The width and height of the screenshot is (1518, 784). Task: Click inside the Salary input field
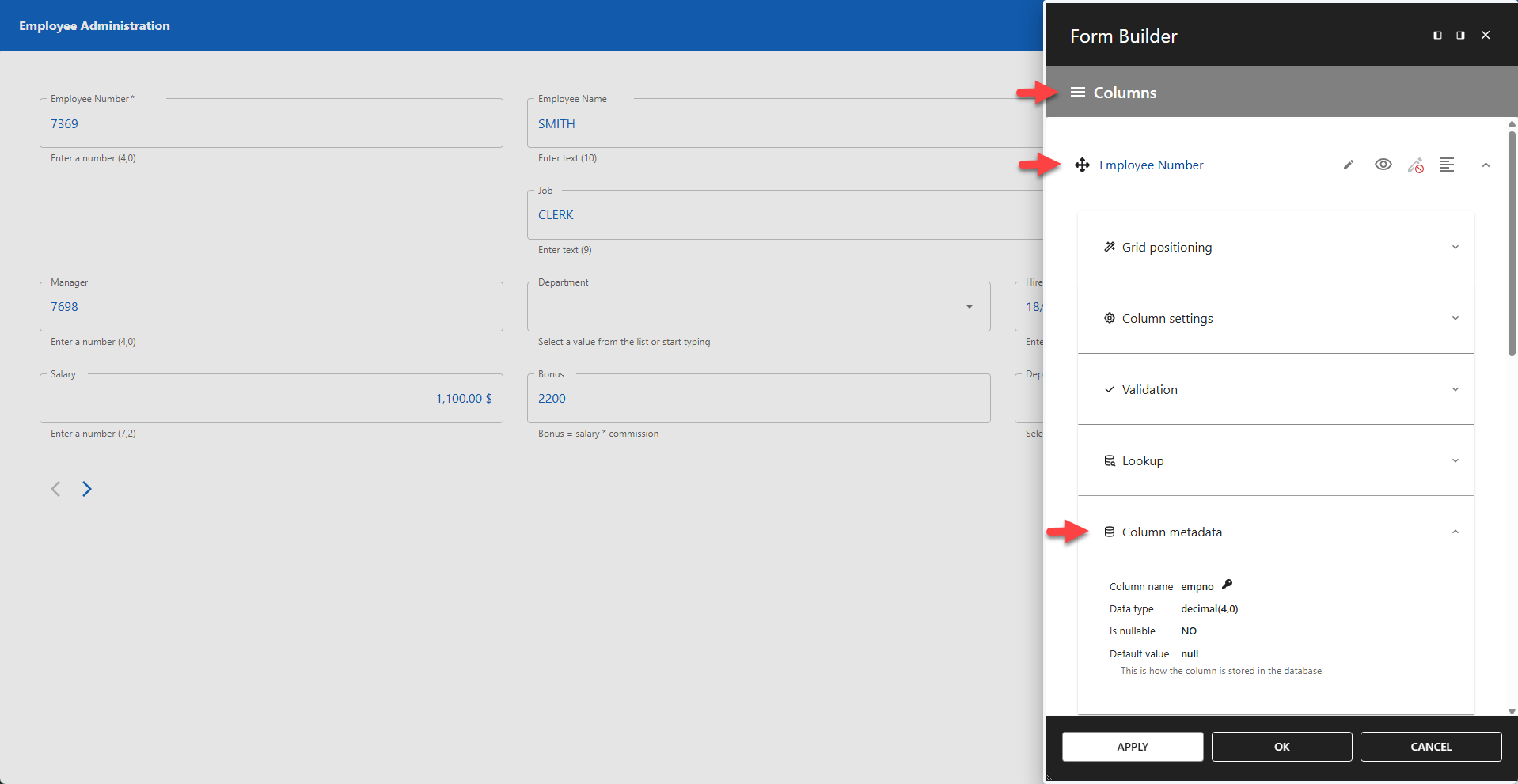[x=269, y=398]
